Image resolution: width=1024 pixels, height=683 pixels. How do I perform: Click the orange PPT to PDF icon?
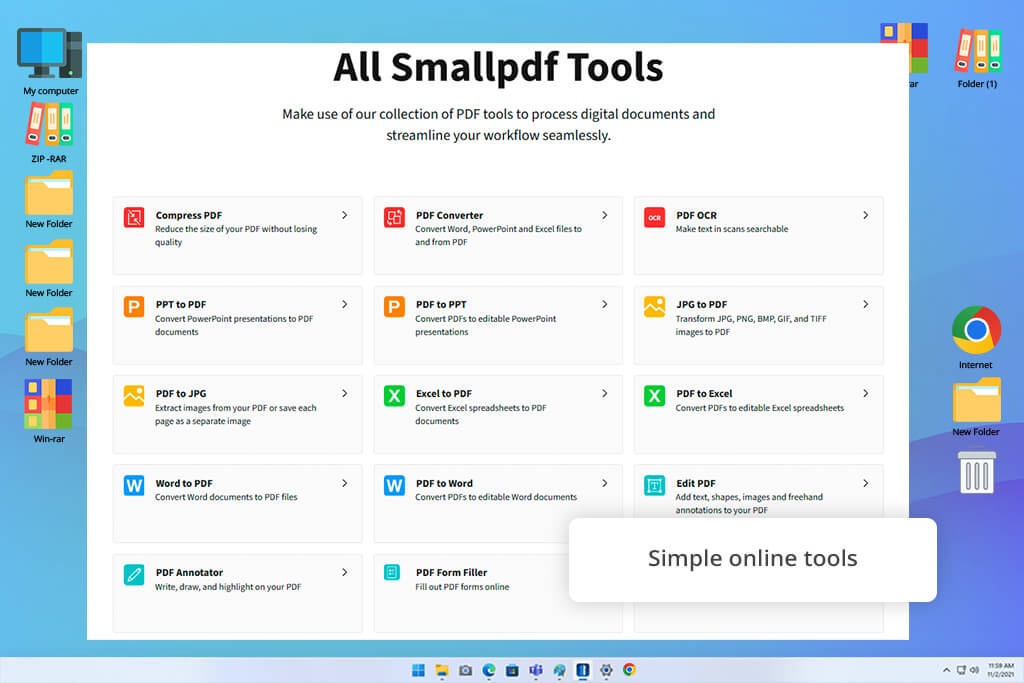coord(134,306)
